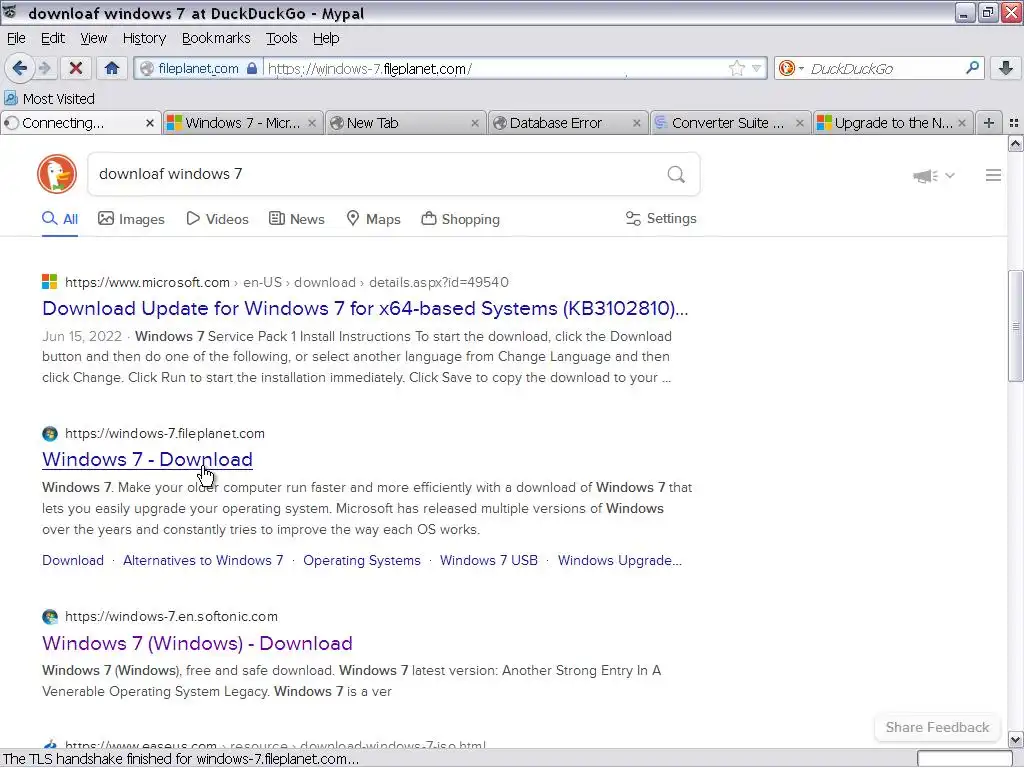Go back with the Back arrow button

tap(20, 68)
